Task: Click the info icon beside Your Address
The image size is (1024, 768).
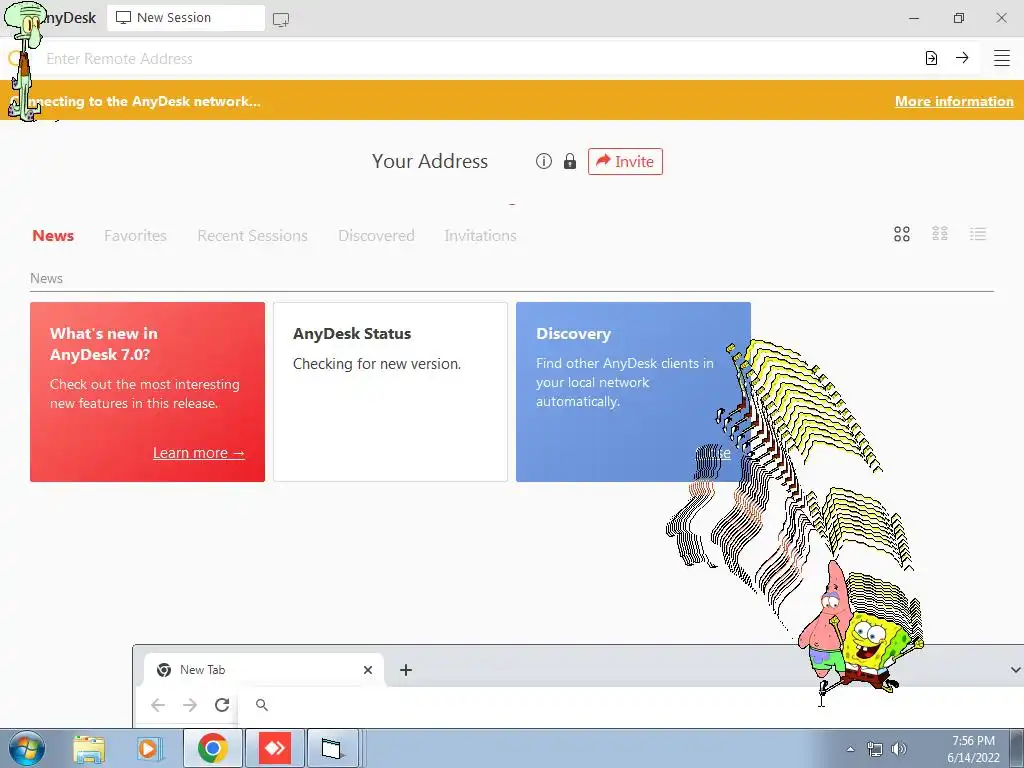Action: click(543, 161)
